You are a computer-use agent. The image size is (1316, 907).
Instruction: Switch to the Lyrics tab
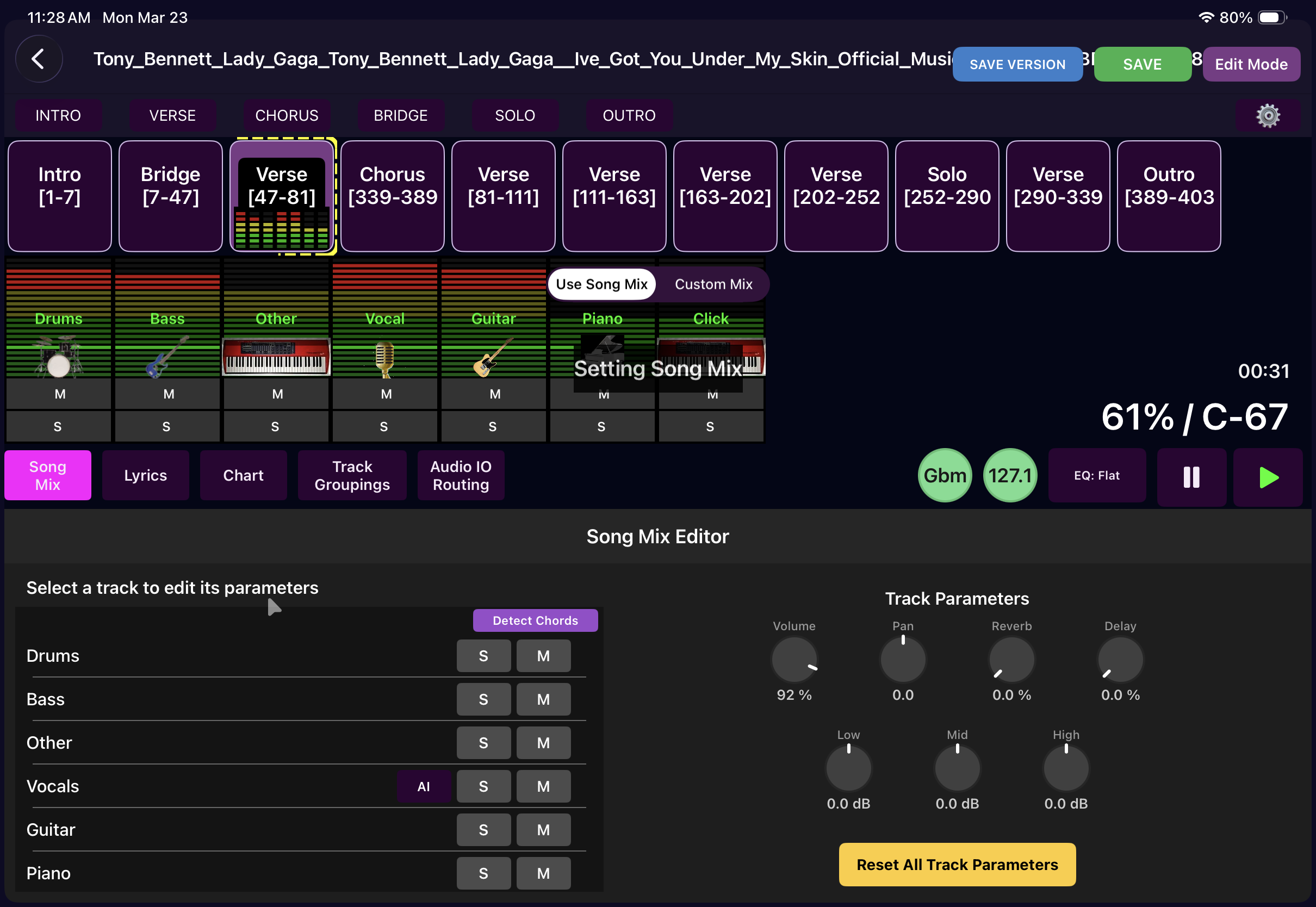click(x=145, y=475)
